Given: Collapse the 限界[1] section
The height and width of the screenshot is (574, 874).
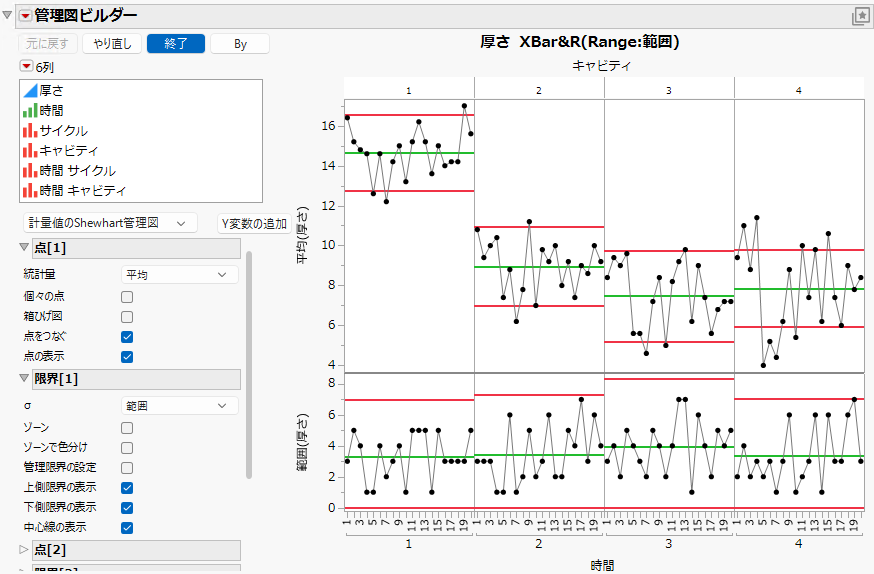Looking at the screenshot, I should coord(24,378).
